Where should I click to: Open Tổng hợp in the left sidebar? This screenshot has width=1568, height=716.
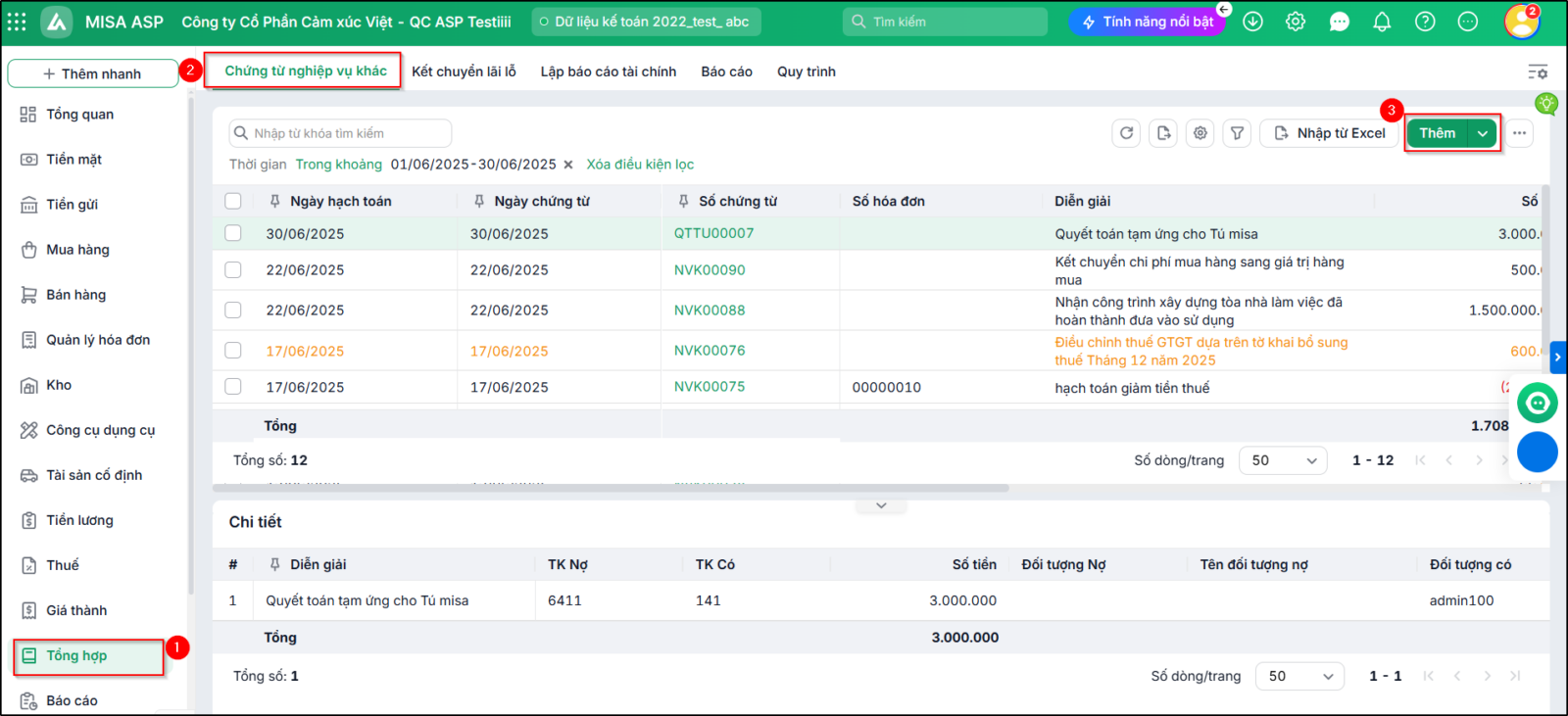pos(89,656)
